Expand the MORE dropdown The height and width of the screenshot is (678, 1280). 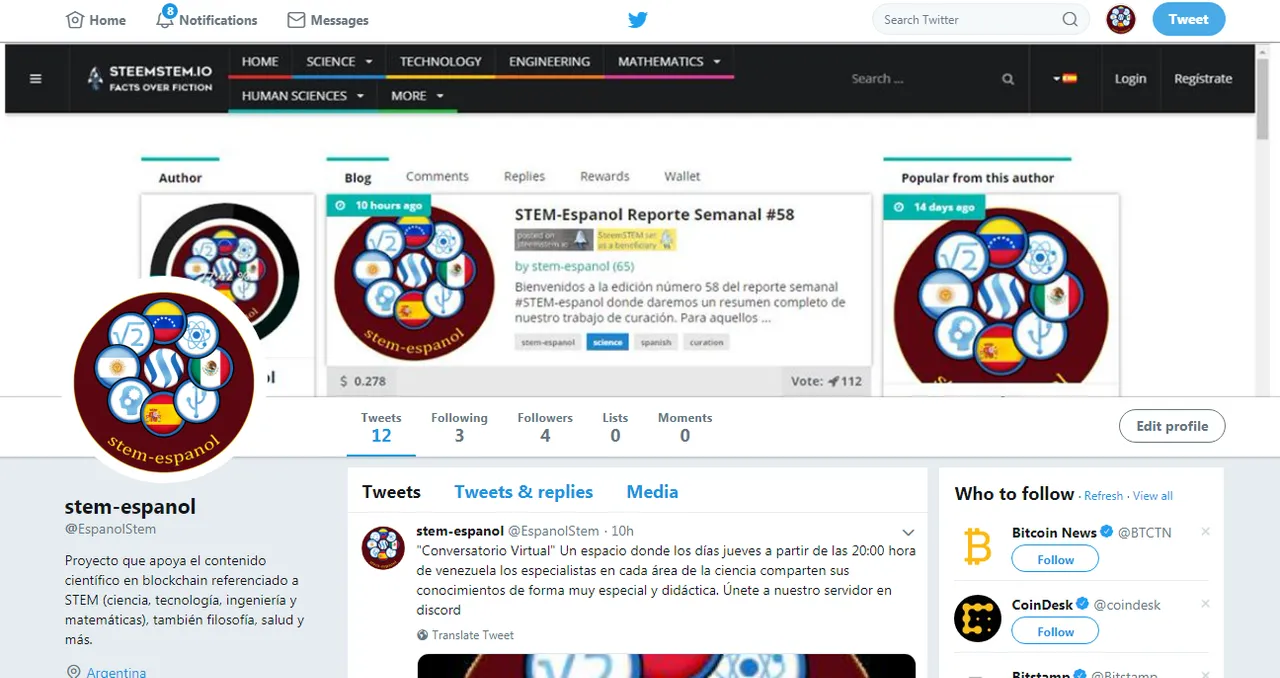coord(417,96)
